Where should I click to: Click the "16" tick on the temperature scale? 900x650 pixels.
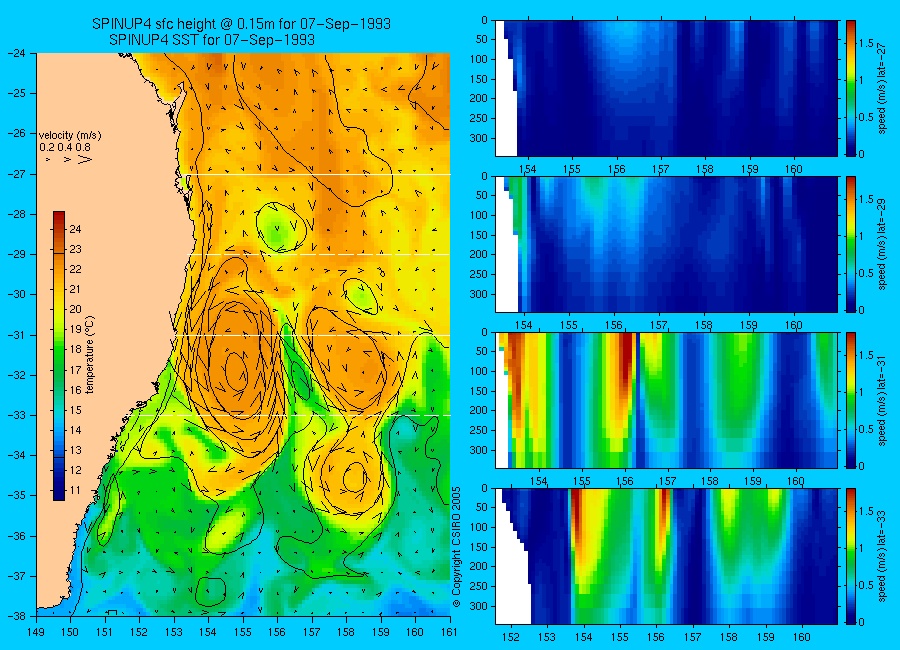click(75, 390)
